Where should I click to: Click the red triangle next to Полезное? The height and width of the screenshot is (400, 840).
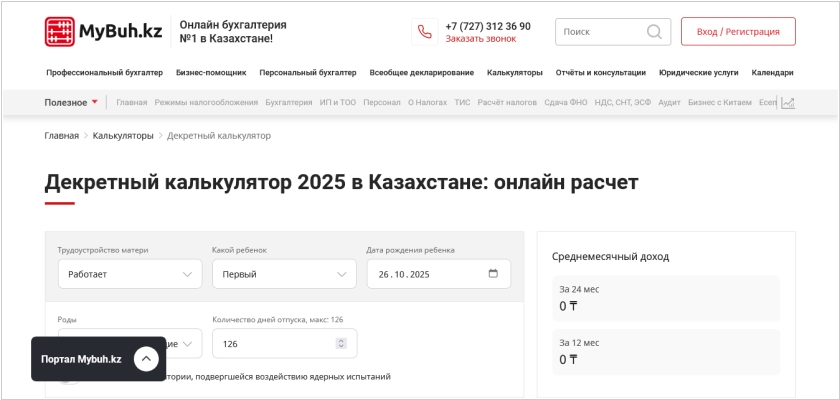click(x=95, y=102)
